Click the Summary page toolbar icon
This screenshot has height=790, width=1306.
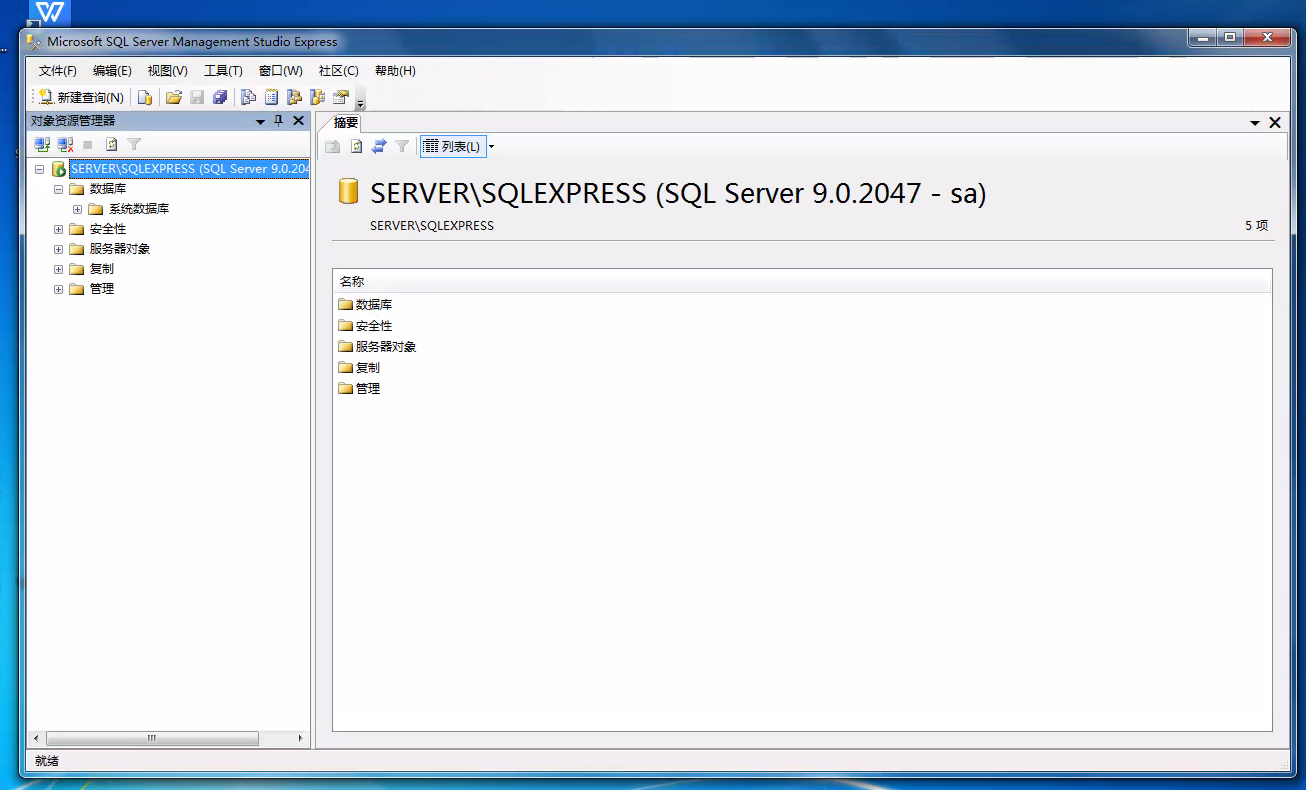pos(271,97)
